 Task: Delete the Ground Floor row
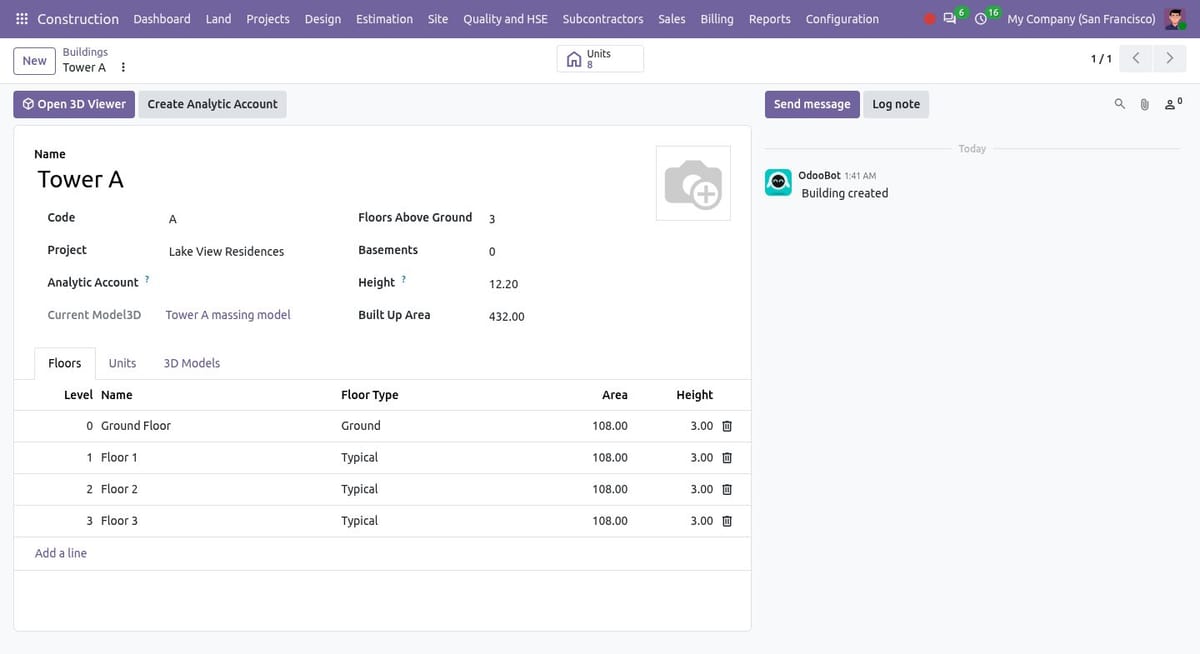click(x=727, y=426)
